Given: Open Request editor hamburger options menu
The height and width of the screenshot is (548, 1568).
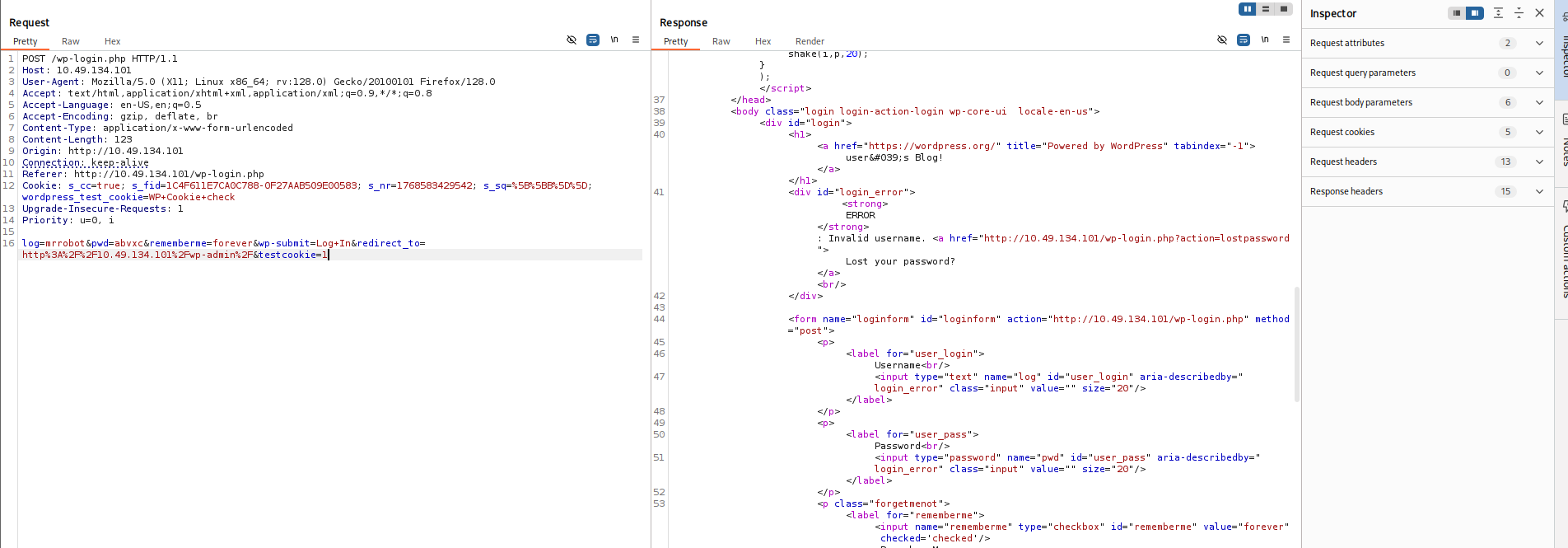Looking at the screenshot, I should (636, 40).
